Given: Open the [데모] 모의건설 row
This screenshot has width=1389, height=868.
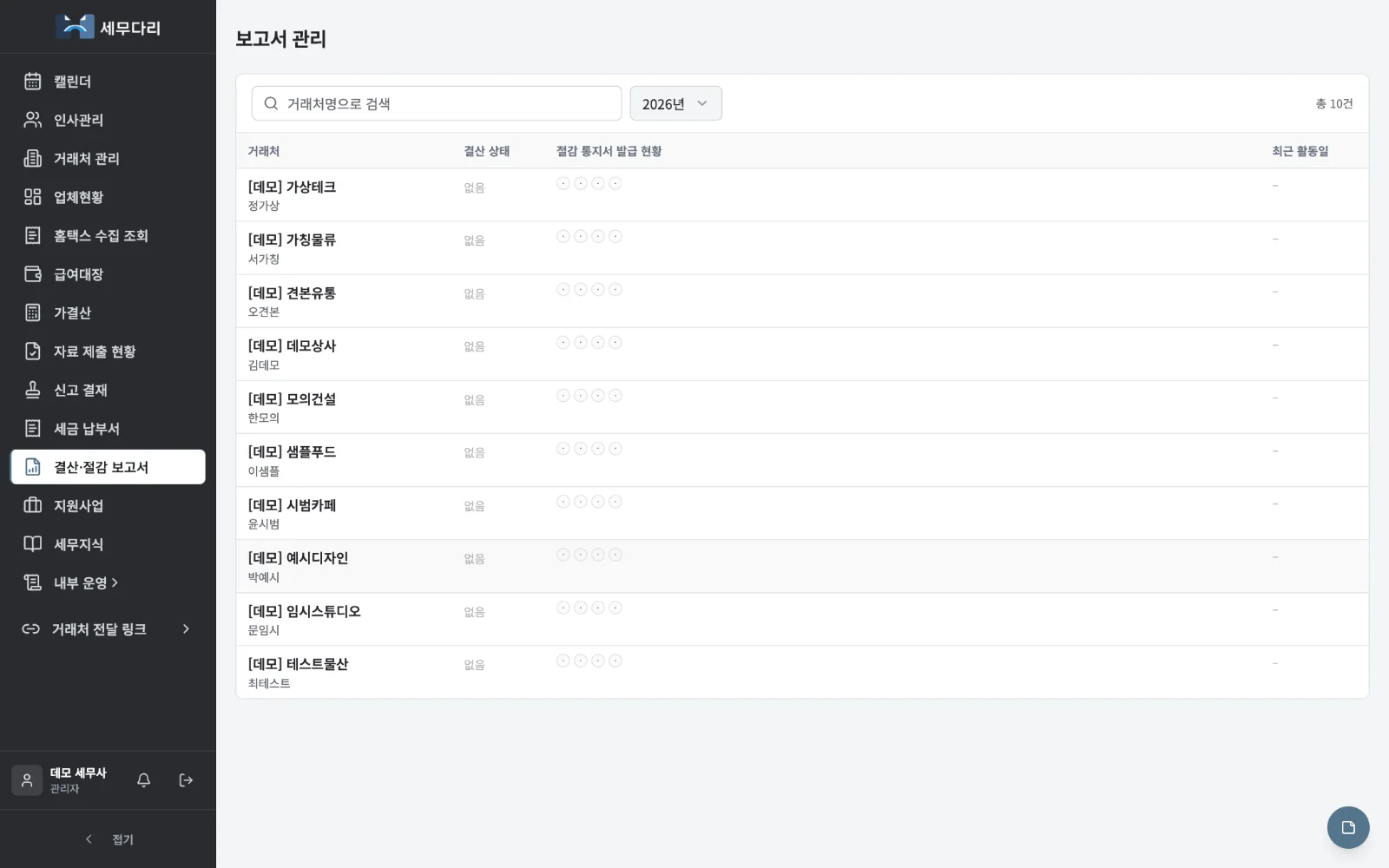Looking at the screenshot, I should click(802, 407).
